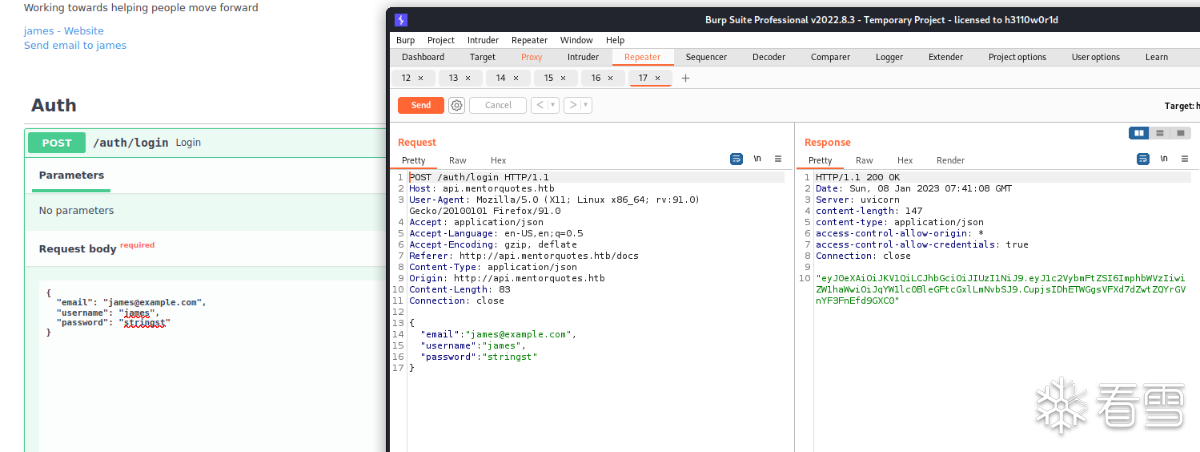1200x452 pixels.
Task: Switch to the Proxy tab
Action: point(532,57)
